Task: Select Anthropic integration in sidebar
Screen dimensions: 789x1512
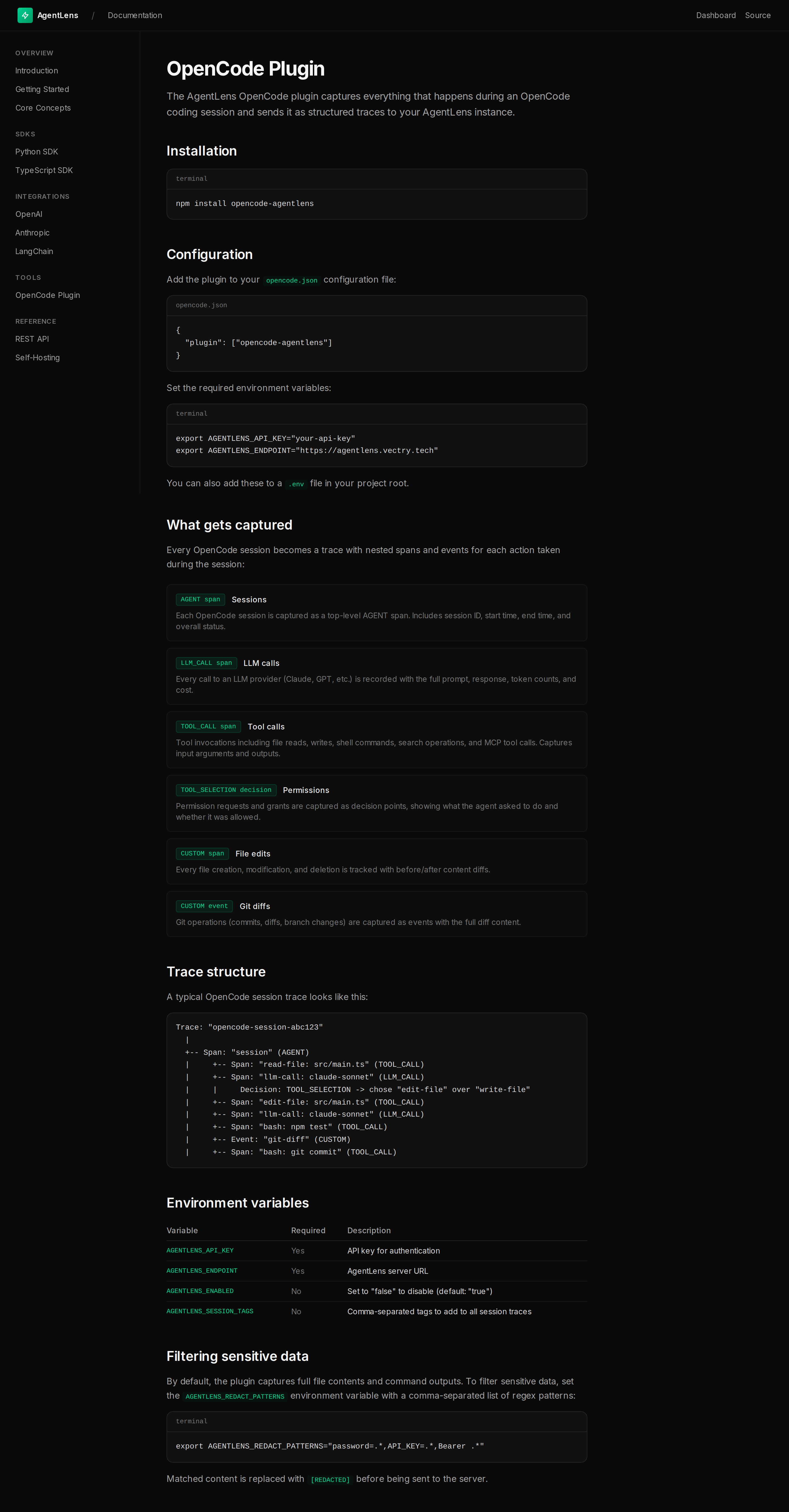Action: [32, 233]
